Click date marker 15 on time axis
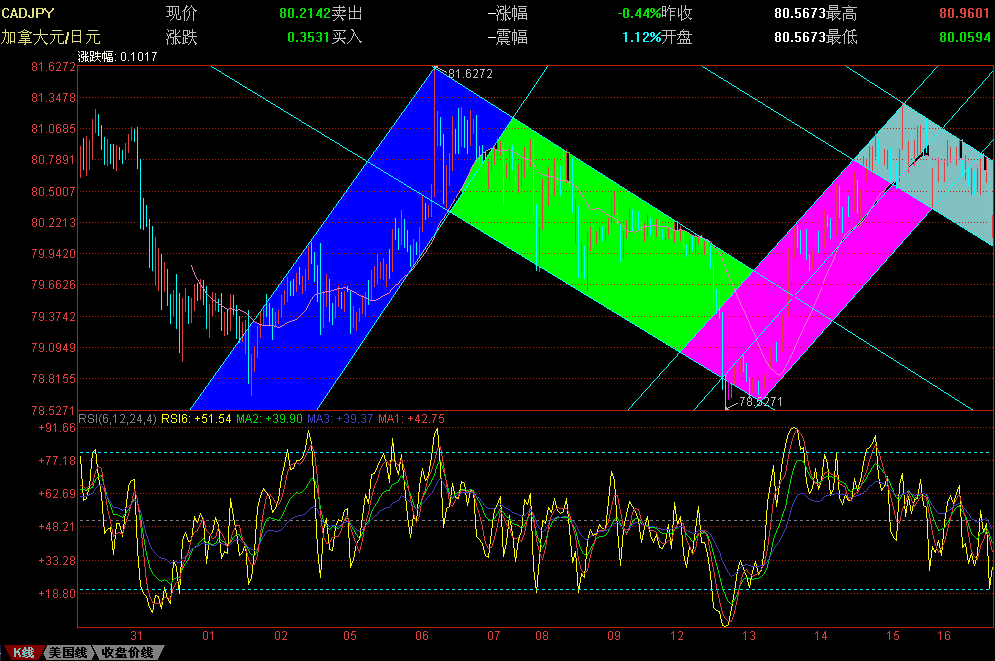 pyautogui.click(x=893, y=636)
